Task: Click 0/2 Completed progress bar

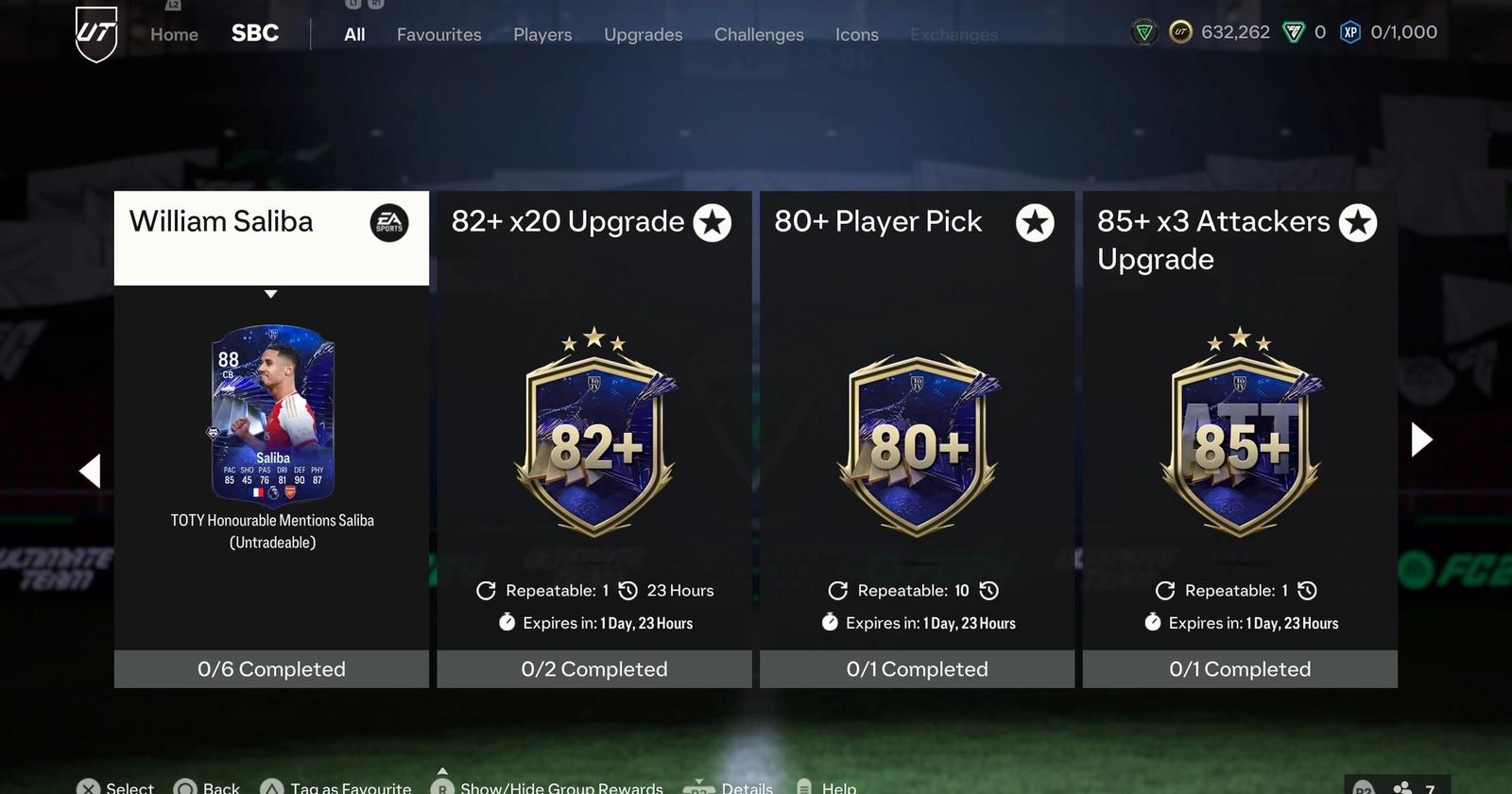Action: tap(594, 669)
